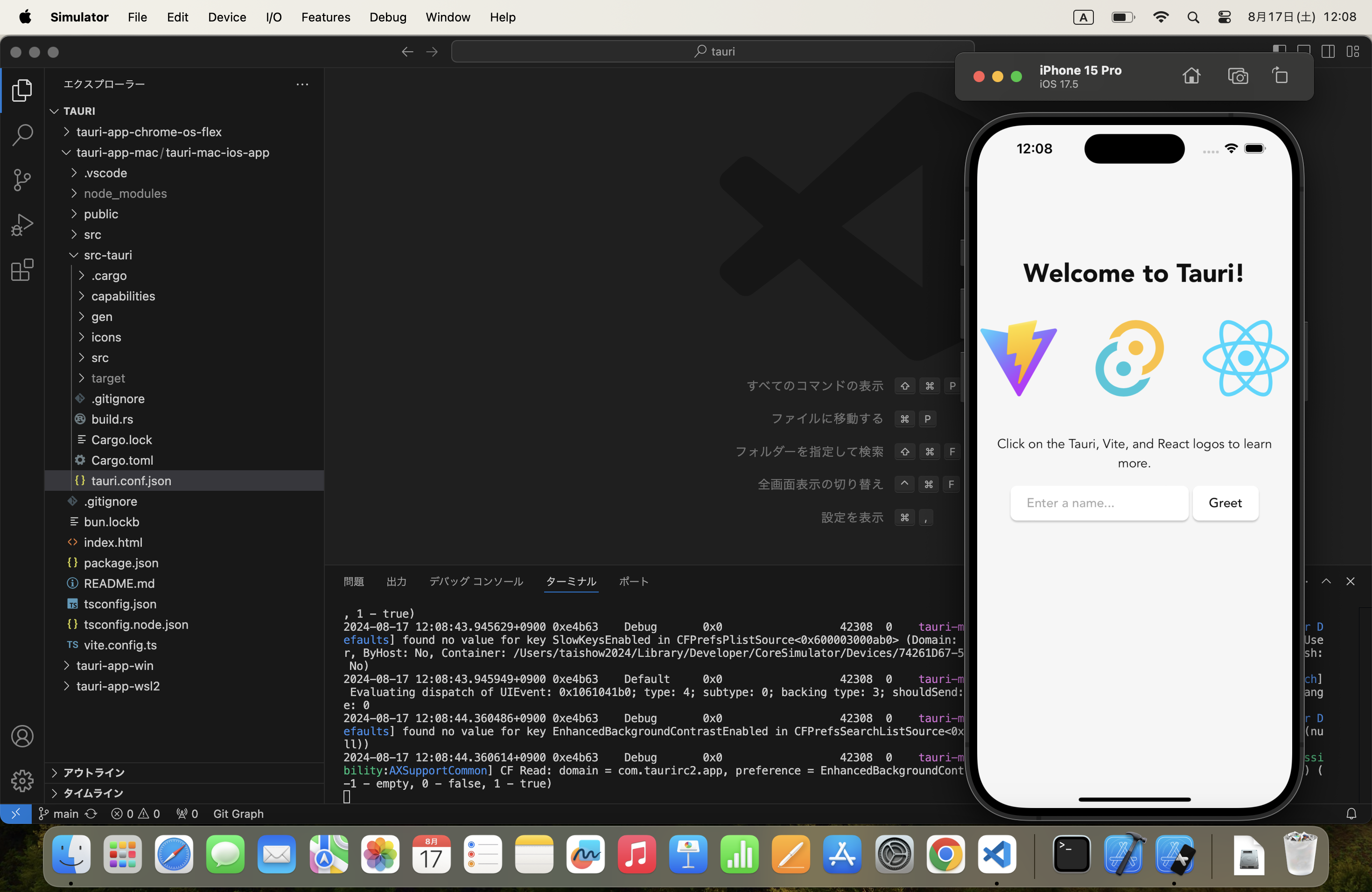Maximize the panel size with chevron

coord(1326,581)
